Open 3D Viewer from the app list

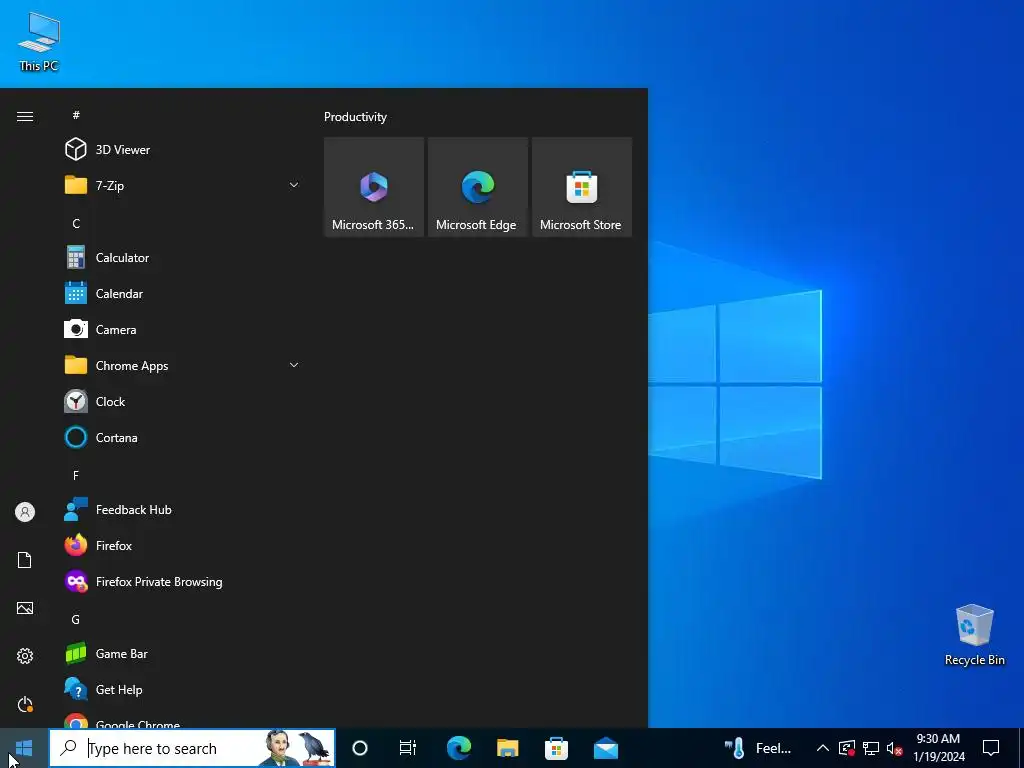tap(183, 150)
